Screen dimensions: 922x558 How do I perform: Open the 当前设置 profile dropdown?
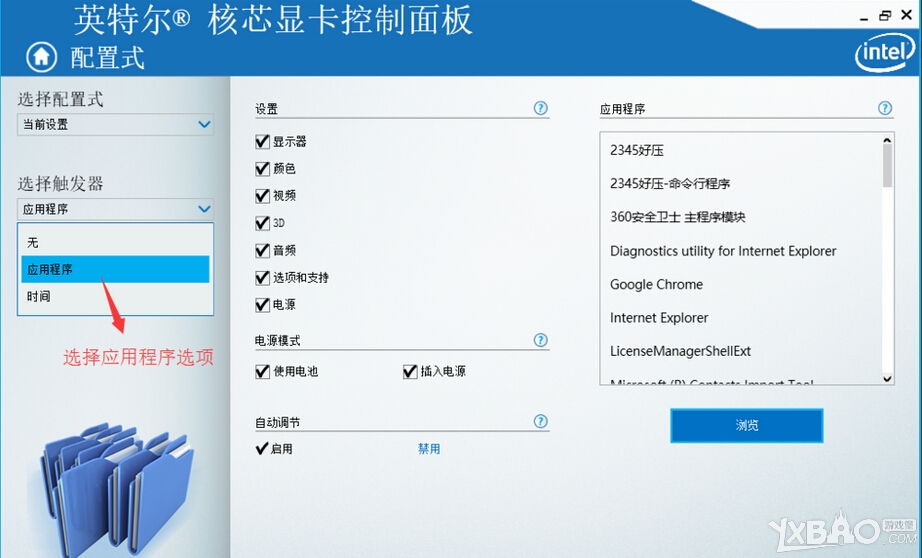[x=115, y=125]
